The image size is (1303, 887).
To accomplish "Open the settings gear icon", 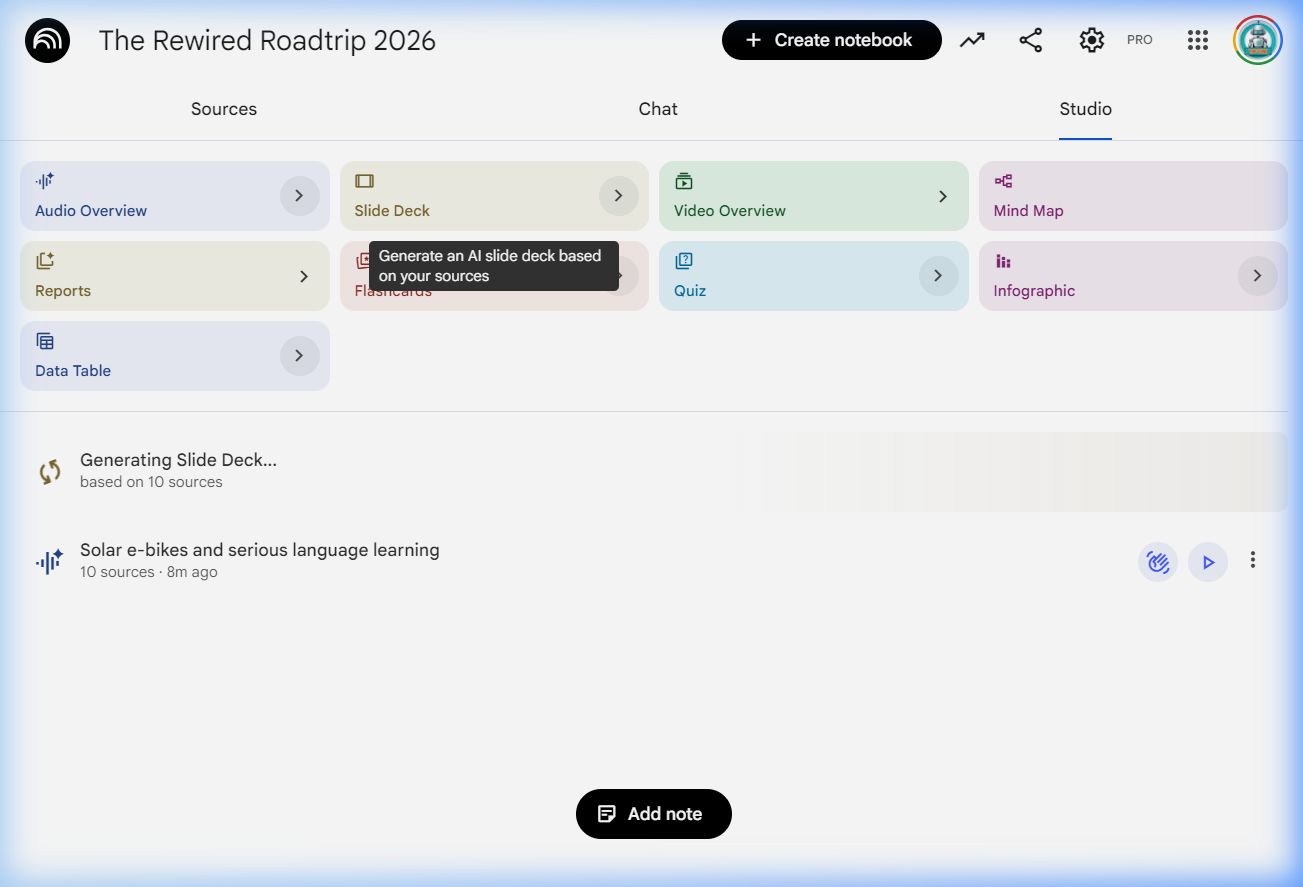I will [x=1091, y=40].
